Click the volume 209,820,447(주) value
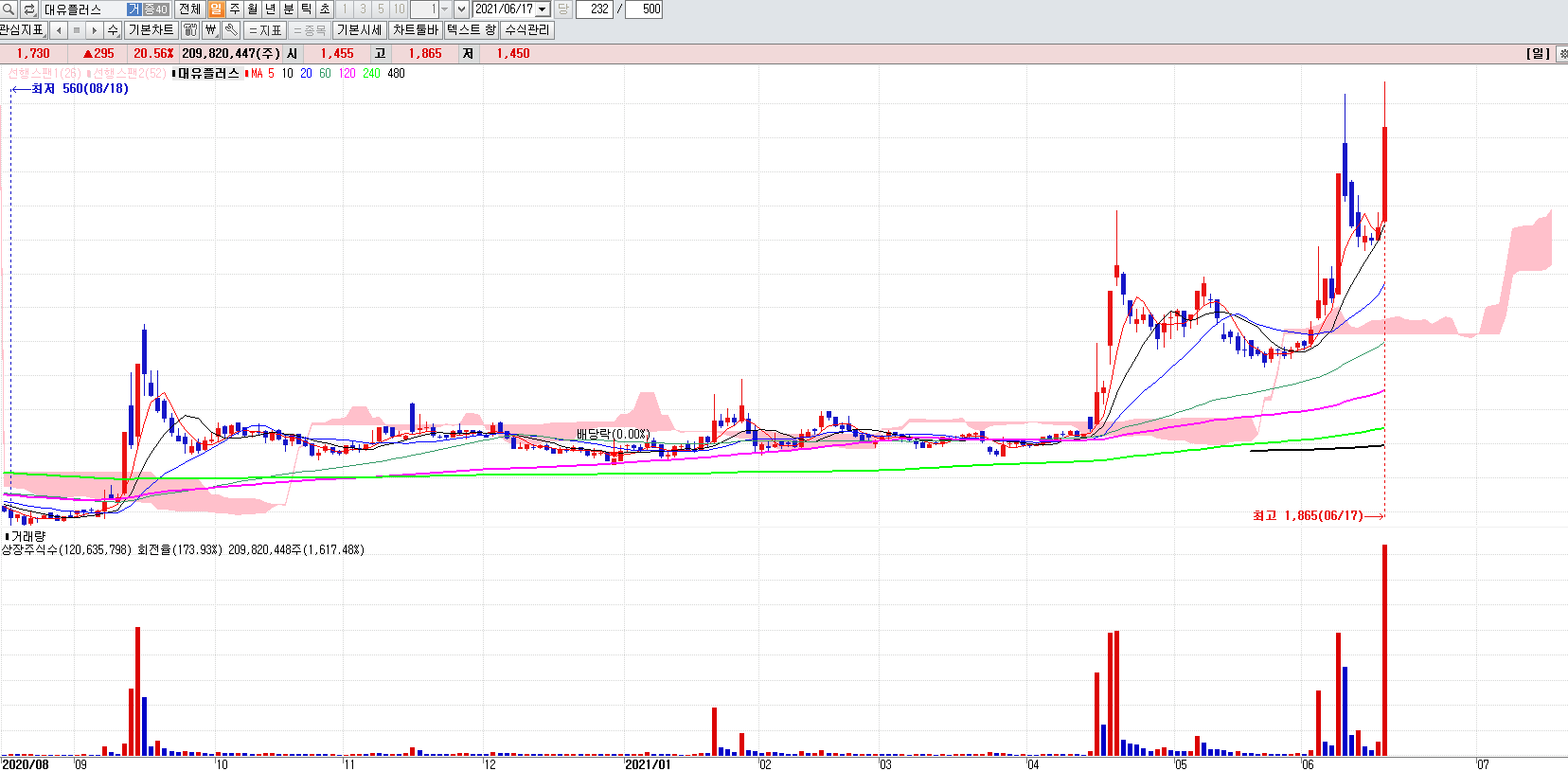Image resolution: width=1568 pixels, height=771 pixels. (x=231, y=54)
